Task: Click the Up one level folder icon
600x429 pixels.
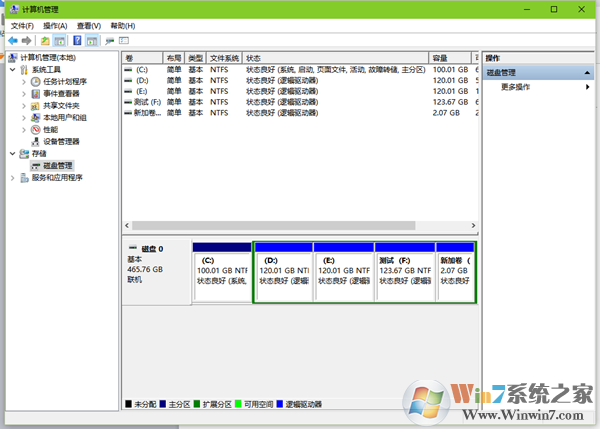Action: (45, 41)
